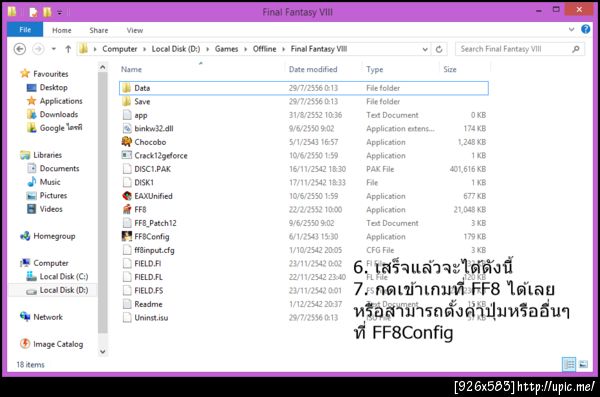Image resolution: width=600 pixels, height=397 pixels.
Task: Sort by the Type column header
Action: pos(375,69)
